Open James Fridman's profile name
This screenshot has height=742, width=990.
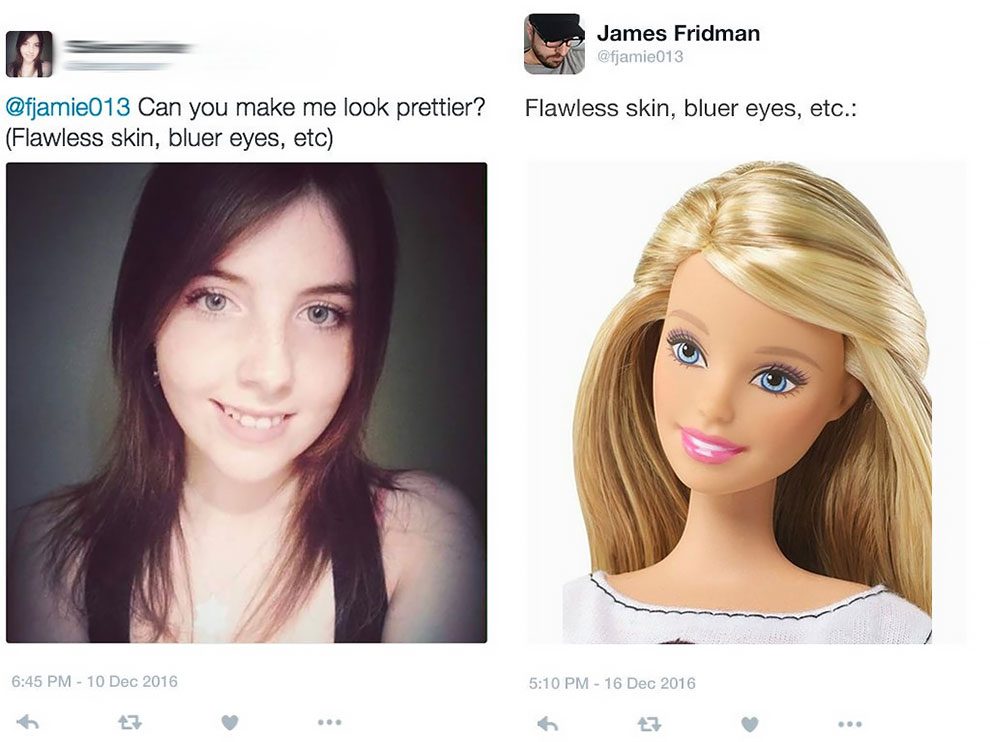(x=678, y=33)
